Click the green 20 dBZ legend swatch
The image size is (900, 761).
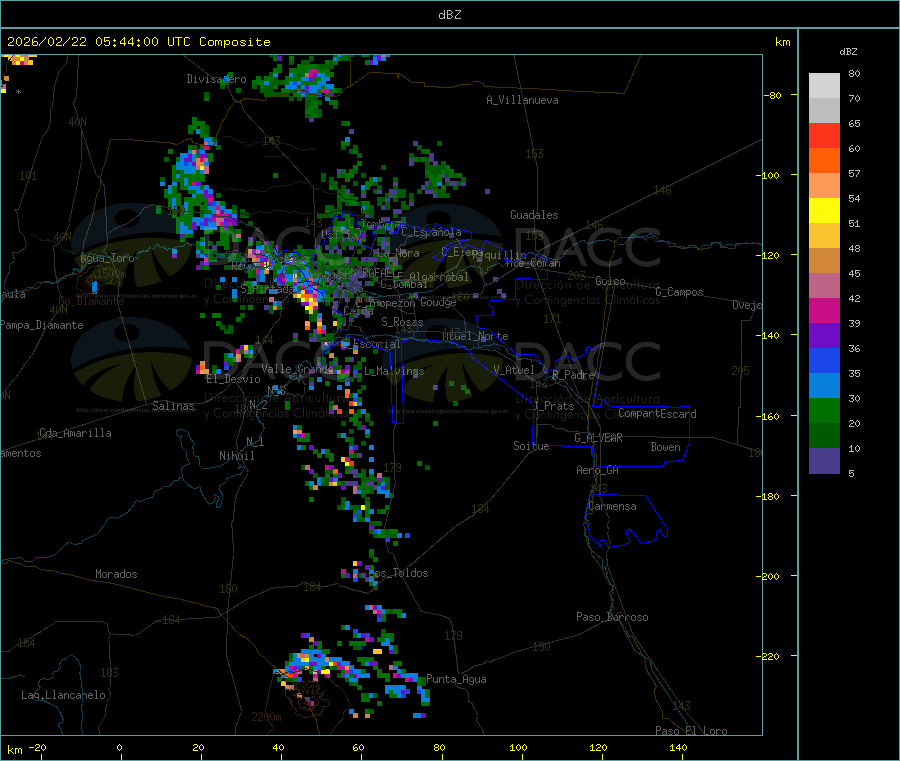[824, 410]
